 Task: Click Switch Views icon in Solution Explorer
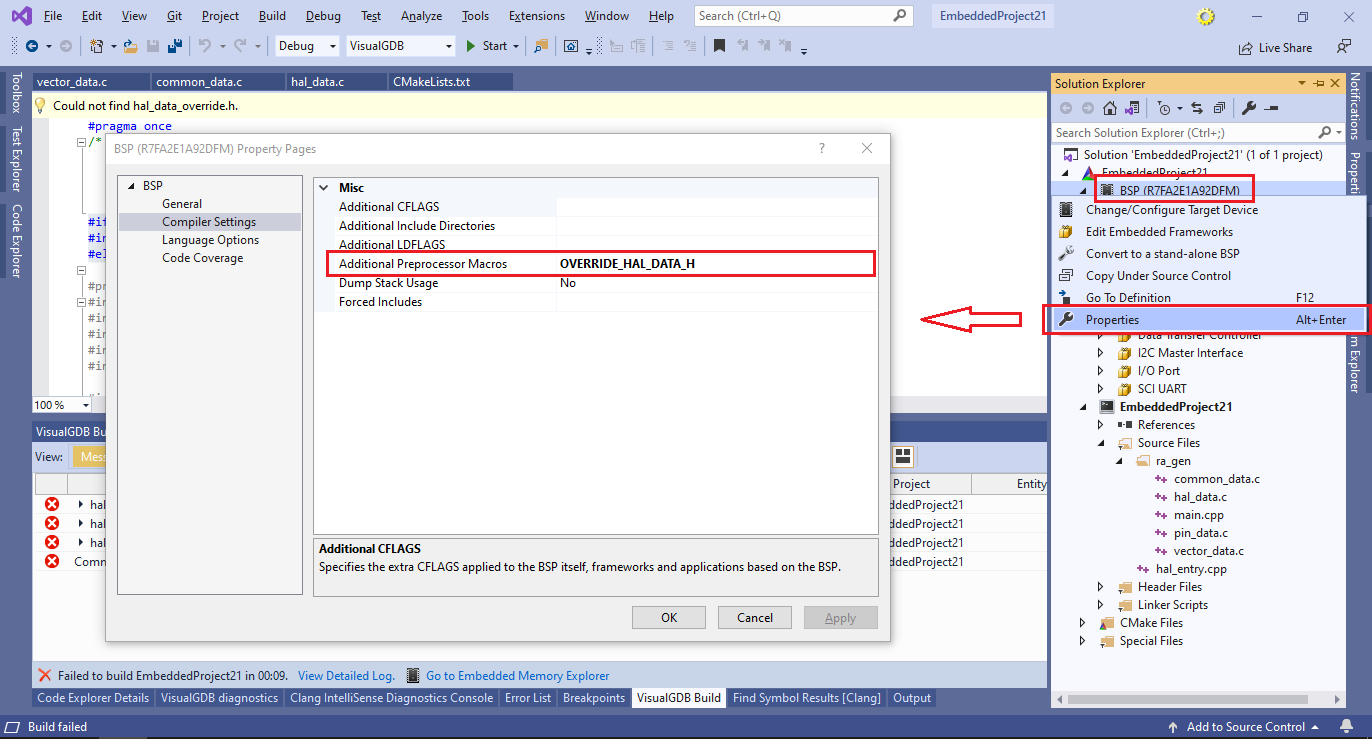[1132, 108]
